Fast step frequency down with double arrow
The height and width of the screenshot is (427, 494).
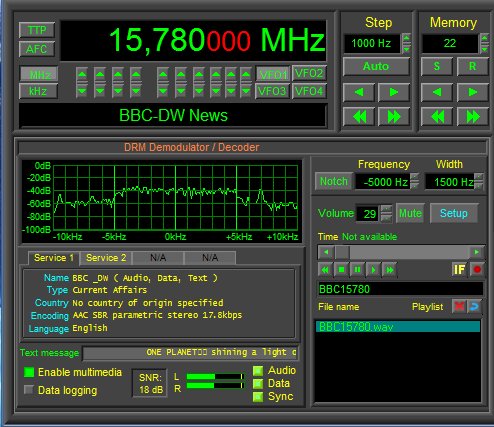point(359,117)
